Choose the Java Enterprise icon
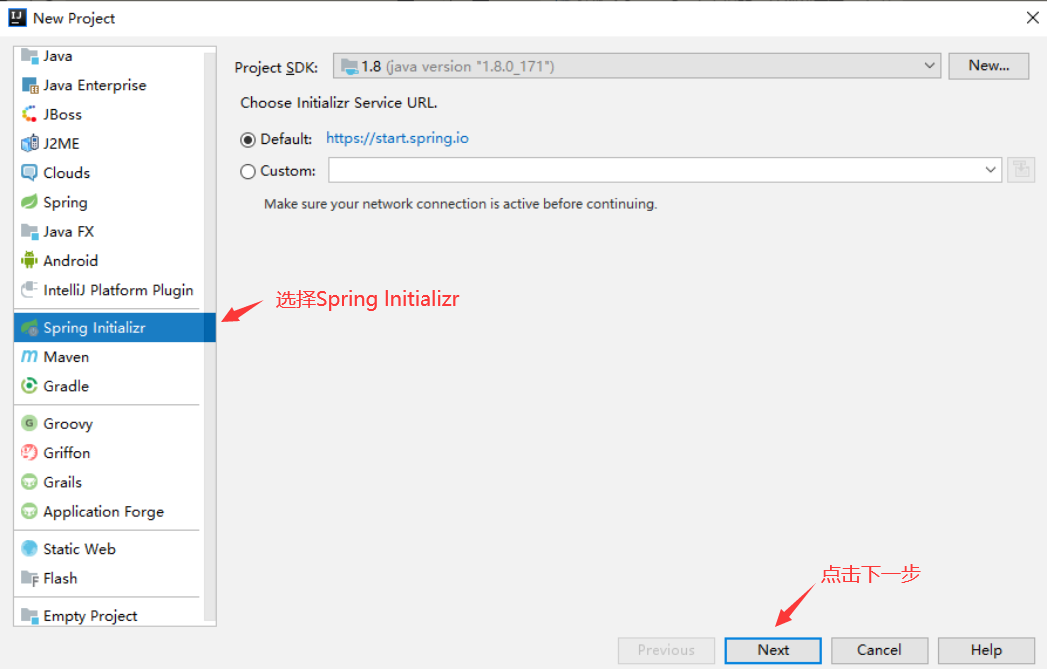Screen dimensions: 1047x671 pos(29,85)
